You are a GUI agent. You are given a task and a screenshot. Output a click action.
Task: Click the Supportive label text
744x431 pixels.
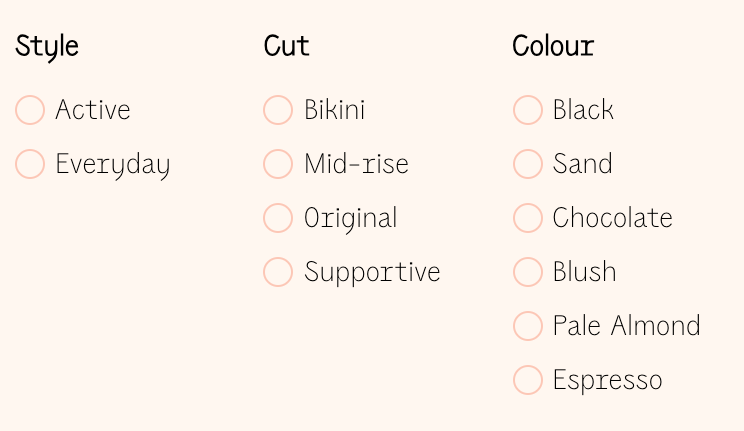tap(372, 273)
